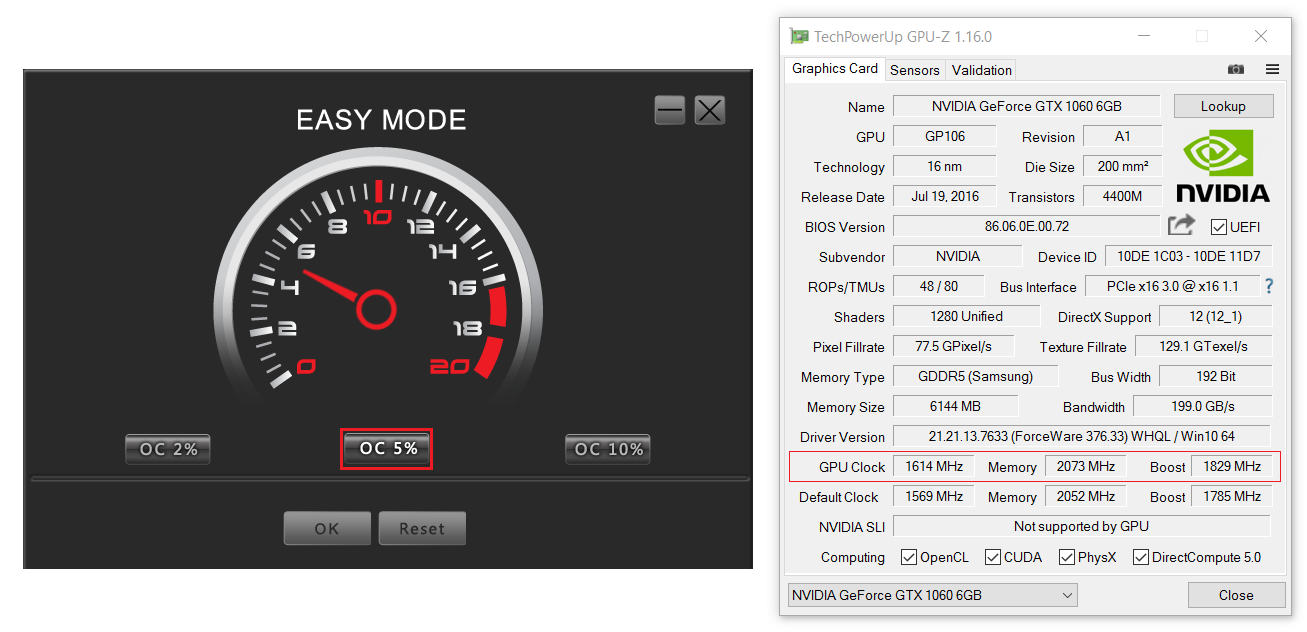The image size is (1307, 632).
Task: Switch to the Sensors tab
Action: [915, 70]
